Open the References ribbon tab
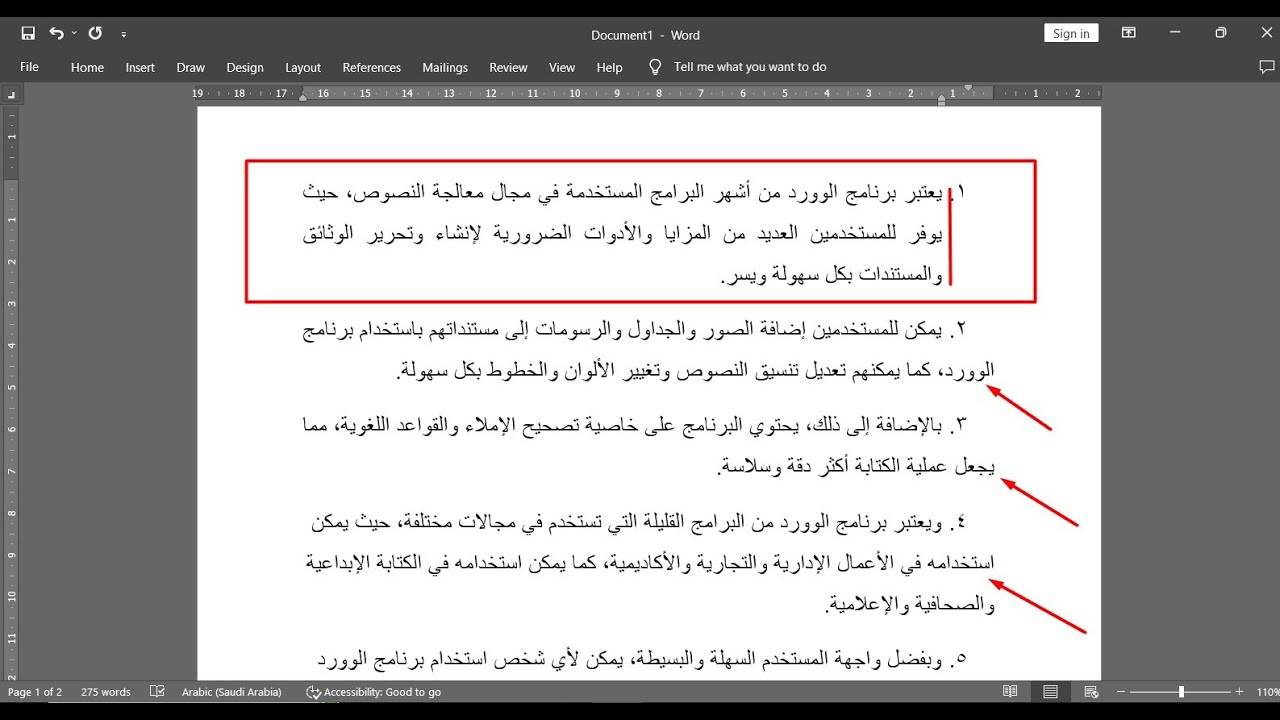The image size is (1280, 720). click(371, 67)
